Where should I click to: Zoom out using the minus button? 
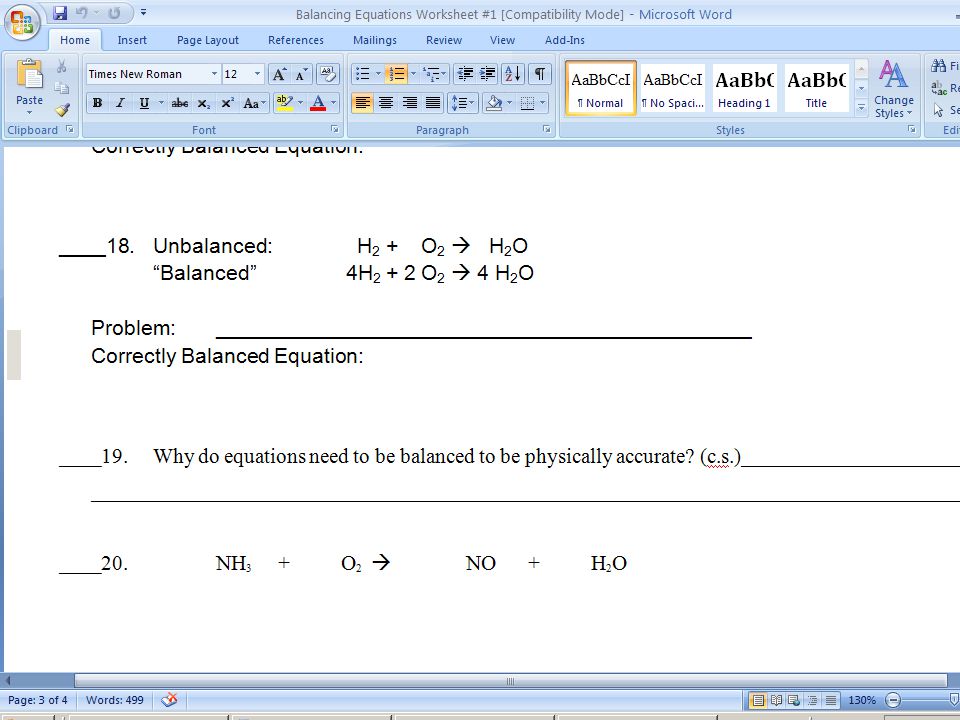click(x=893, y=700)
